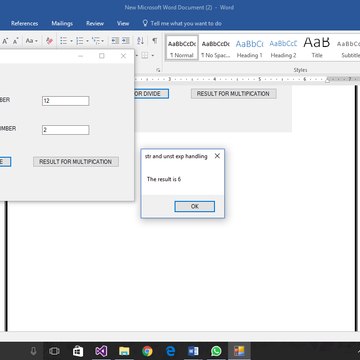Click the Borders icon in ribbon
360x360 pixels.
145,55
